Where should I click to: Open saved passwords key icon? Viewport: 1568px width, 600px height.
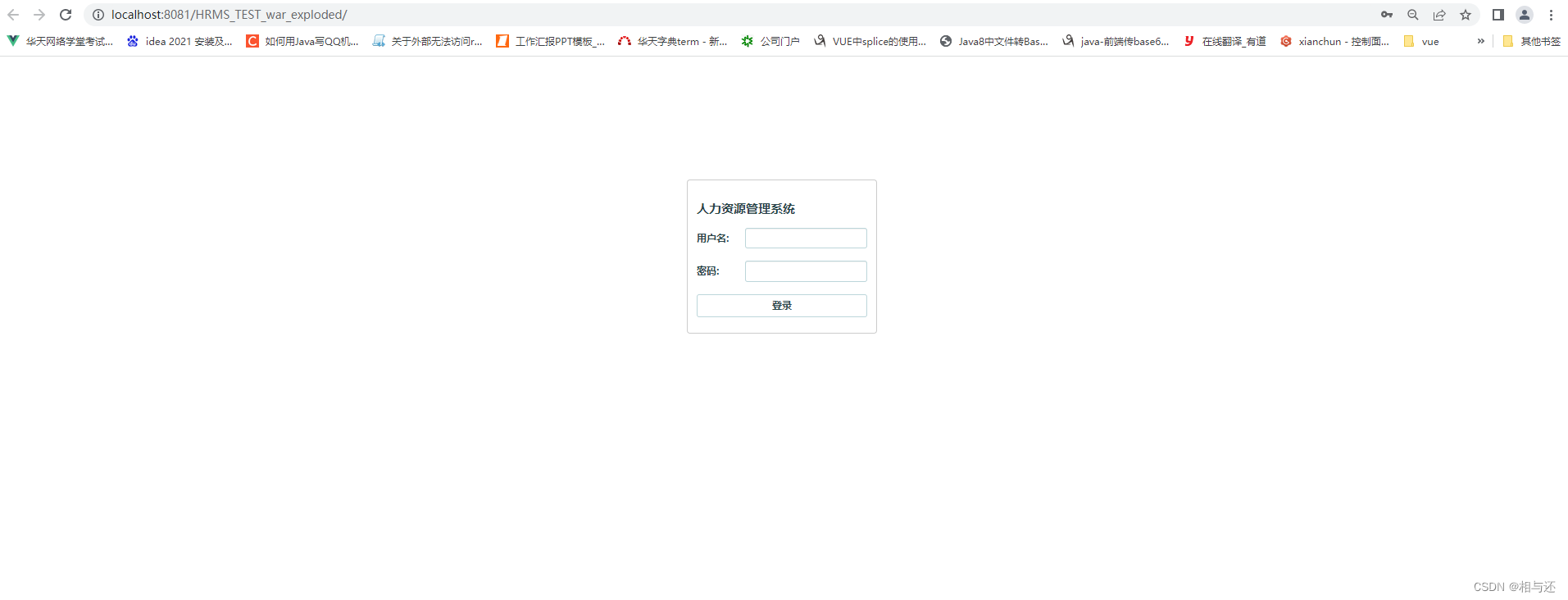[1387, 15]
